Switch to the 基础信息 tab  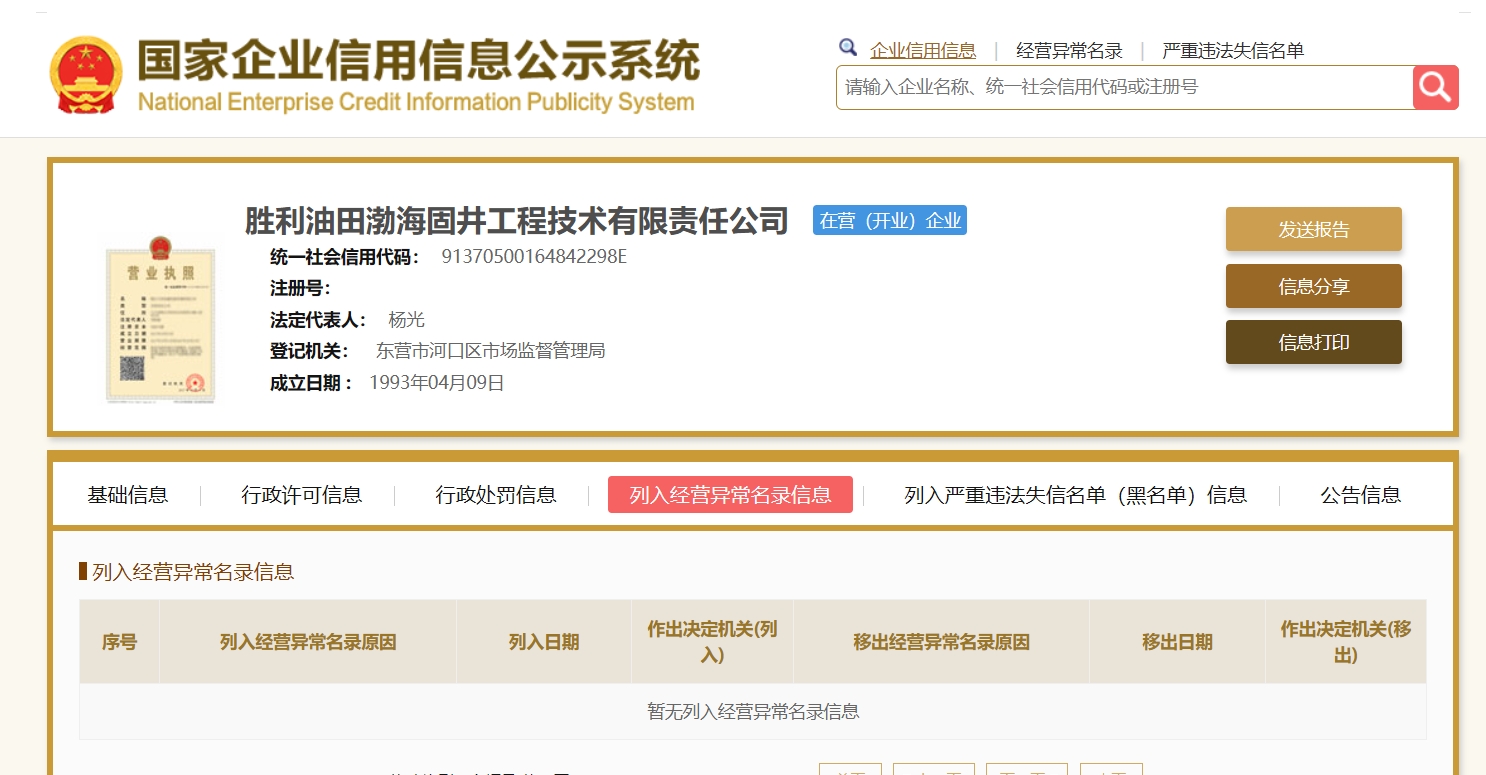click(128, 495)
